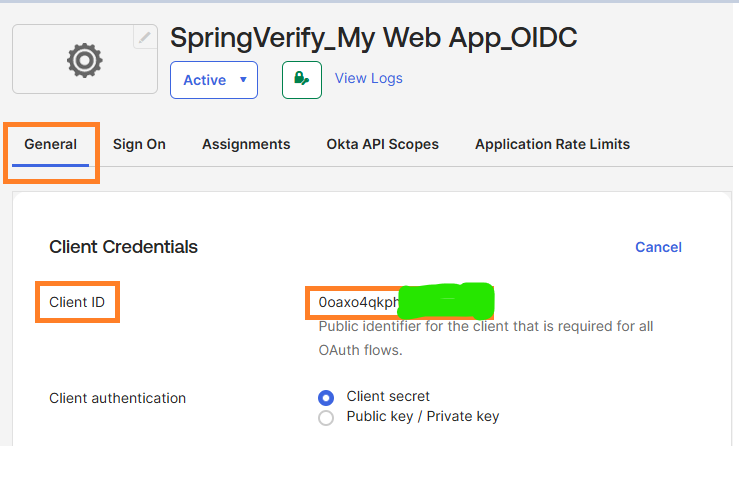This screenshot has height=502, width=739.
Task: Select the Client secret radio button
Action: point(326,397)
